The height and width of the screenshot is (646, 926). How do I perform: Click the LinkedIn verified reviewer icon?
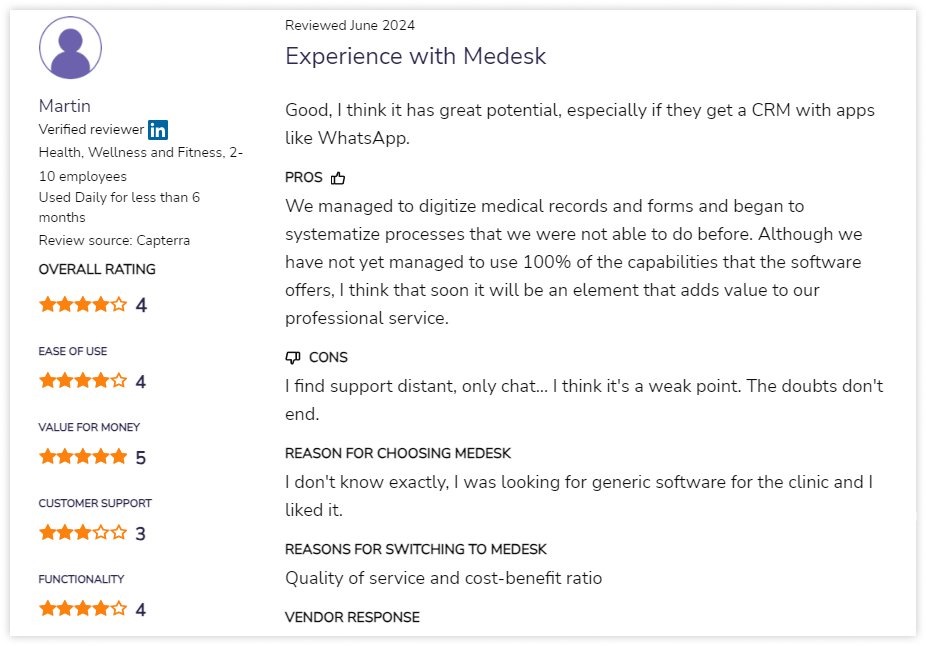pyautogui.click(x=158, y=130)
